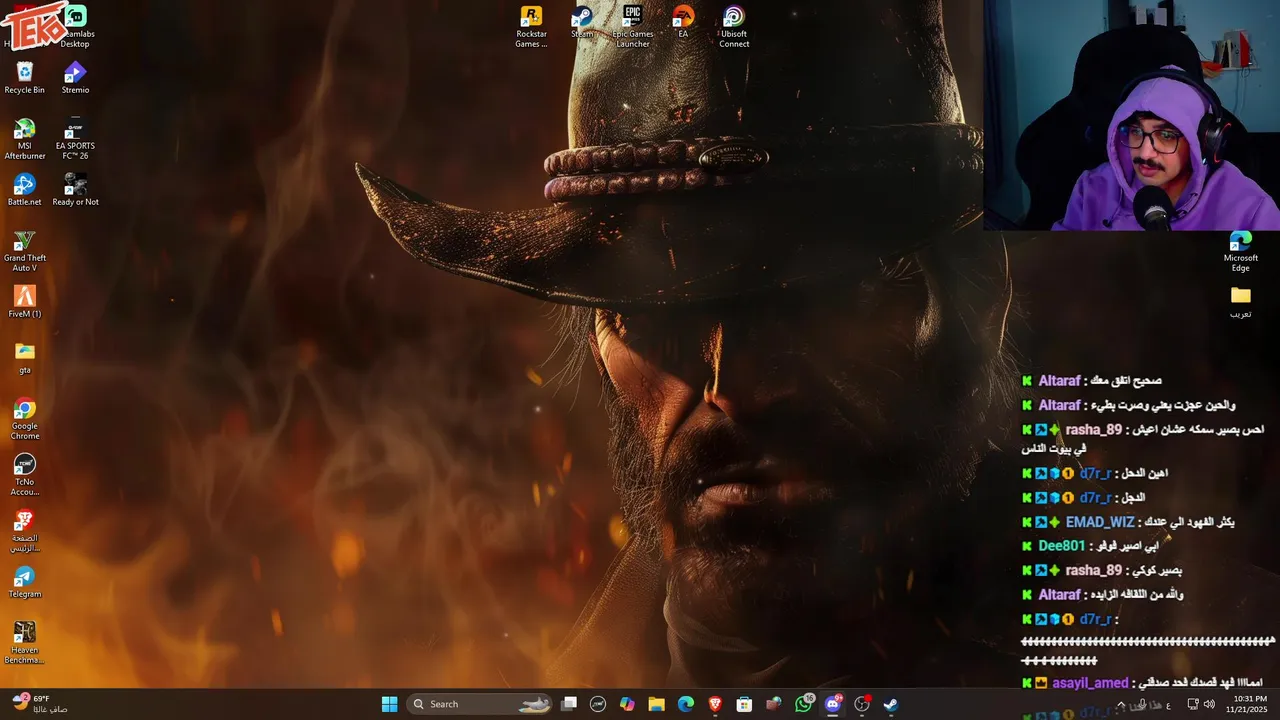The height and width of the screenshot is (720, 1280).
Task: Open Ubisoft Connect desktop shortcut
Action: 734,27
